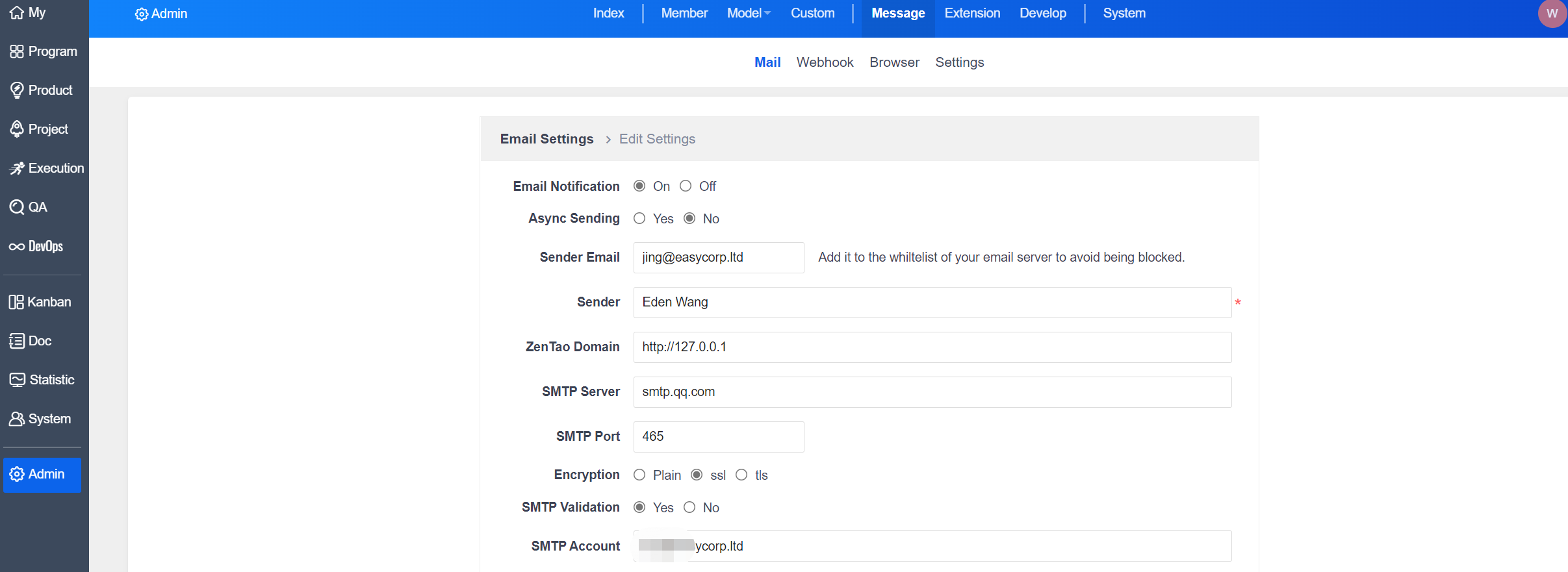This screenshot has height=572, width=1568.
Task: Choose Plain encryption
Action: [x=639, y=475]
